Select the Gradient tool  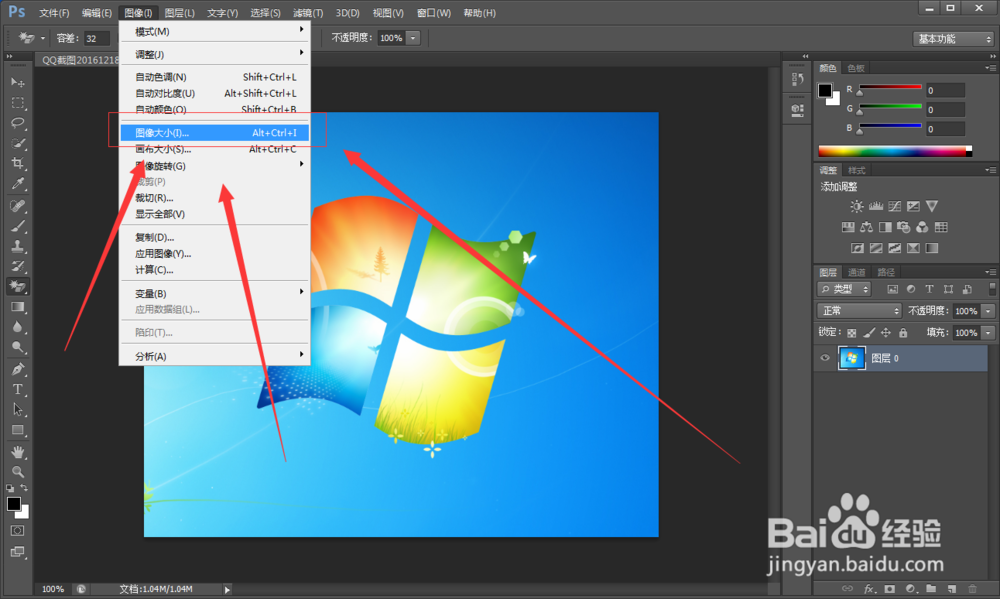pos(17,307)
